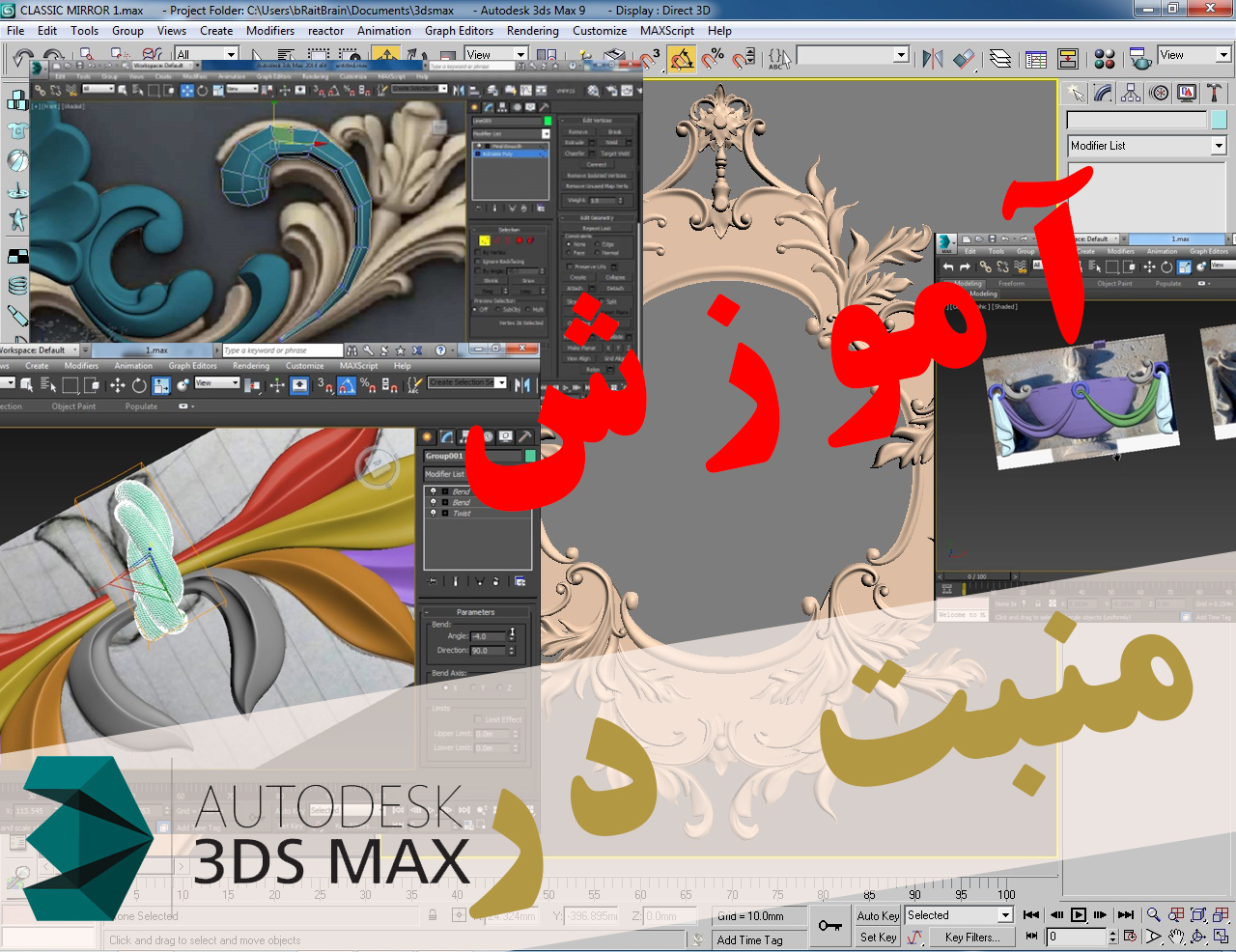Open the Hierarchy command panel tab

(x=1131, y=93)
